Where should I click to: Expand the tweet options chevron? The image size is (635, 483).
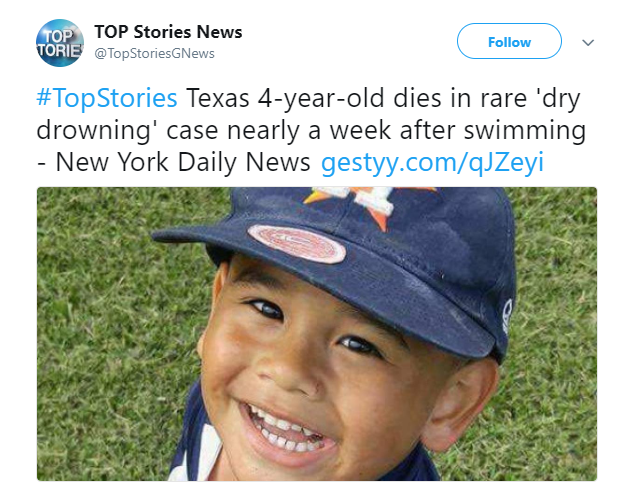(588, 43)
